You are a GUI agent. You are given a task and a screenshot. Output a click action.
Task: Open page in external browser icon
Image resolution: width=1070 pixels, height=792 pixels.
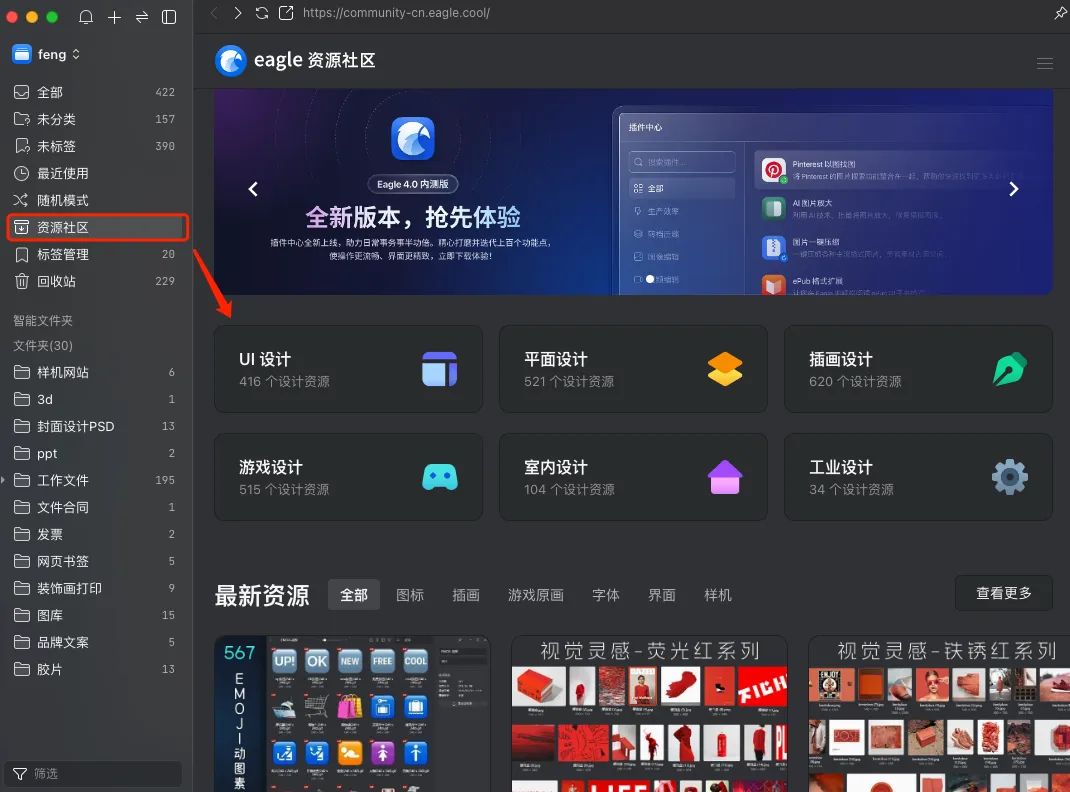pos(287,13)
